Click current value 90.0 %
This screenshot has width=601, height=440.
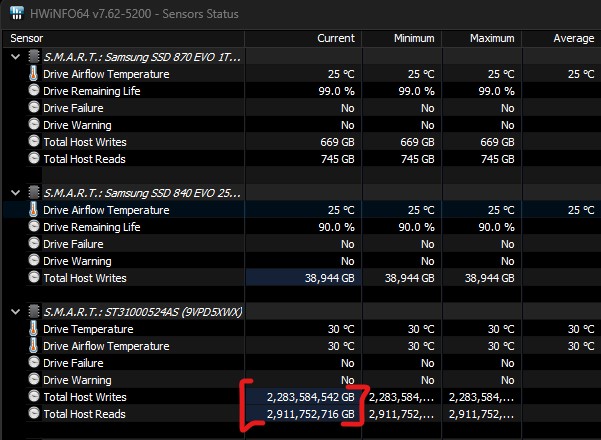point(337,227)
